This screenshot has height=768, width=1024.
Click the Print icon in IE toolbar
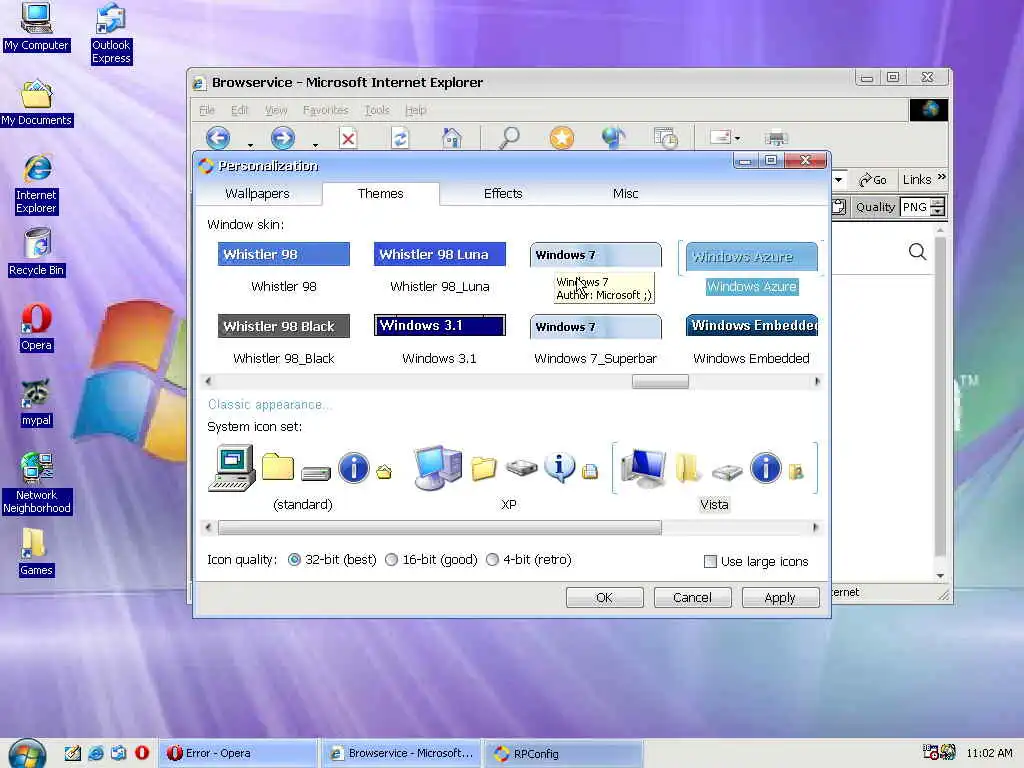tap(776, 138)
